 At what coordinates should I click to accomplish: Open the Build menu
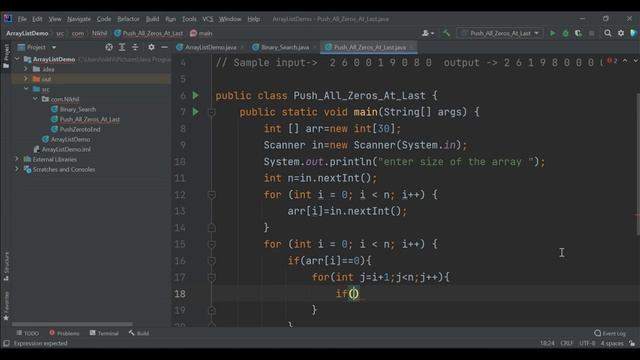(152, 19)
